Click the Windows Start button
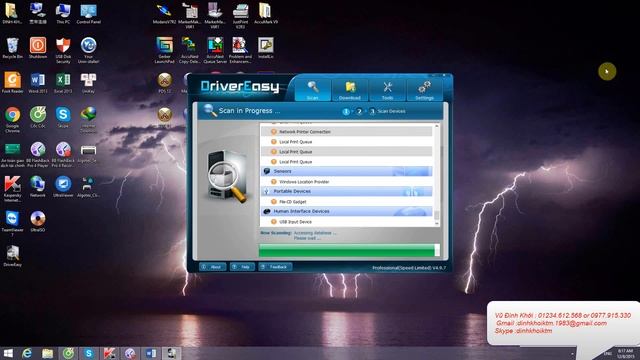Screen dimensions: 640x360 coord(8,353)
